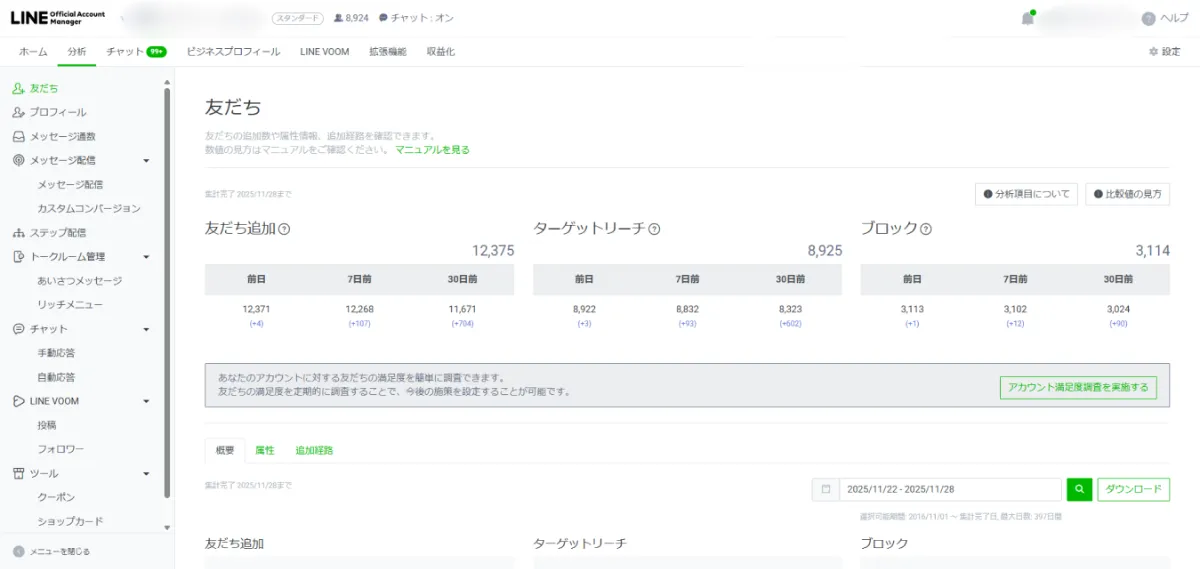Click アカウント満足度調査を実施する button
Screen dimensions: 1200x569
click(1078, 387)
